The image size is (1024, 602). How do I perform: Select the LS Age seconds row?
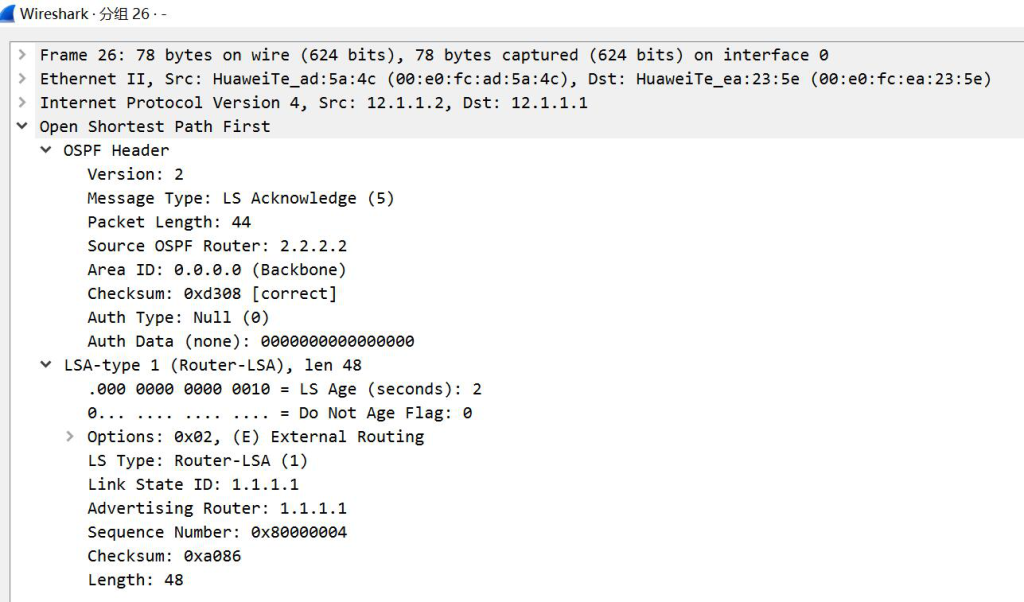(285, 389)
